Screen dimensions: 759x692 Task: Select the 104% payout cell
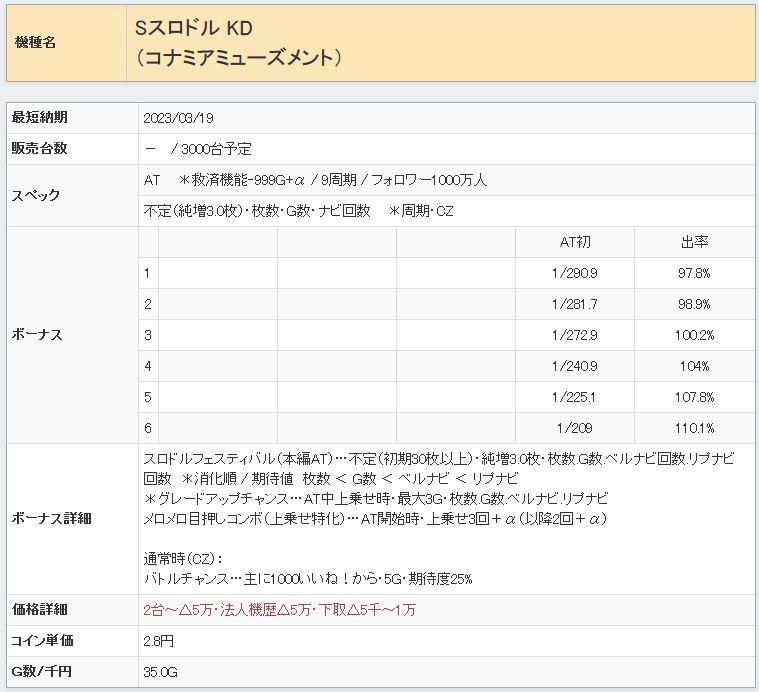click(694, 366)
